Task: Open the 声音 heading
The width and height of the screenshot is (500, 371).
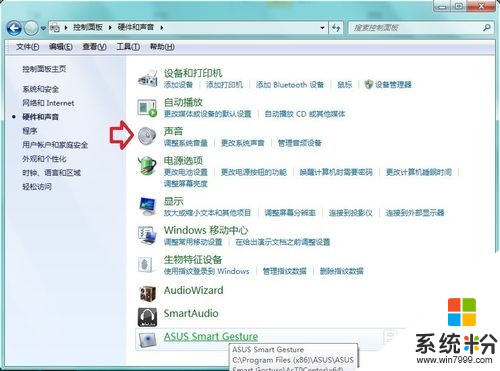Action: point(173,131)
